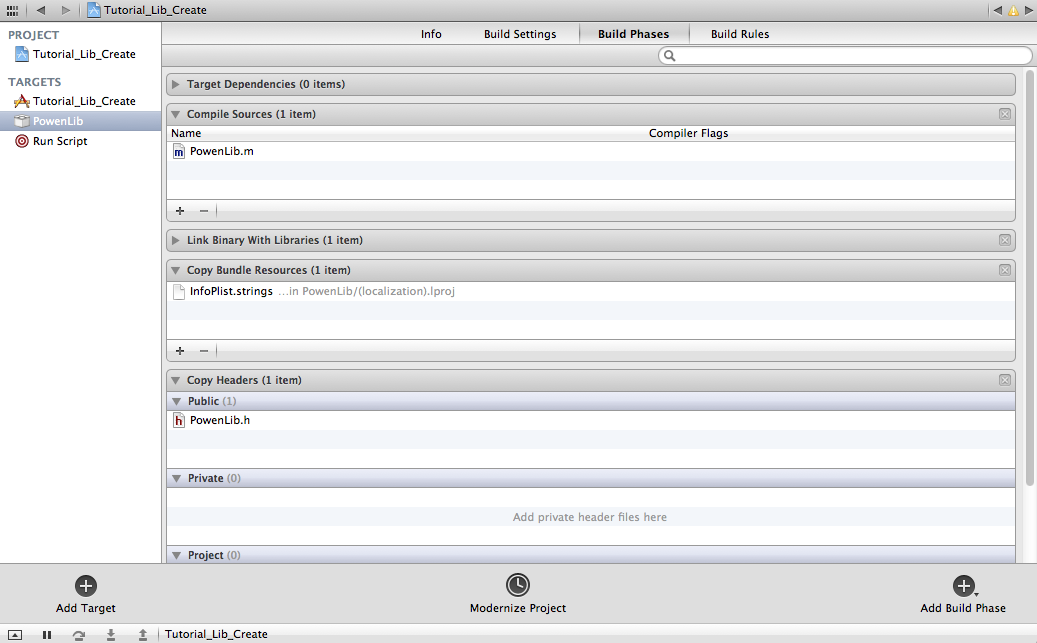Go back with the left navigation arrow
1037x643 pixels.
pos(41,10)
